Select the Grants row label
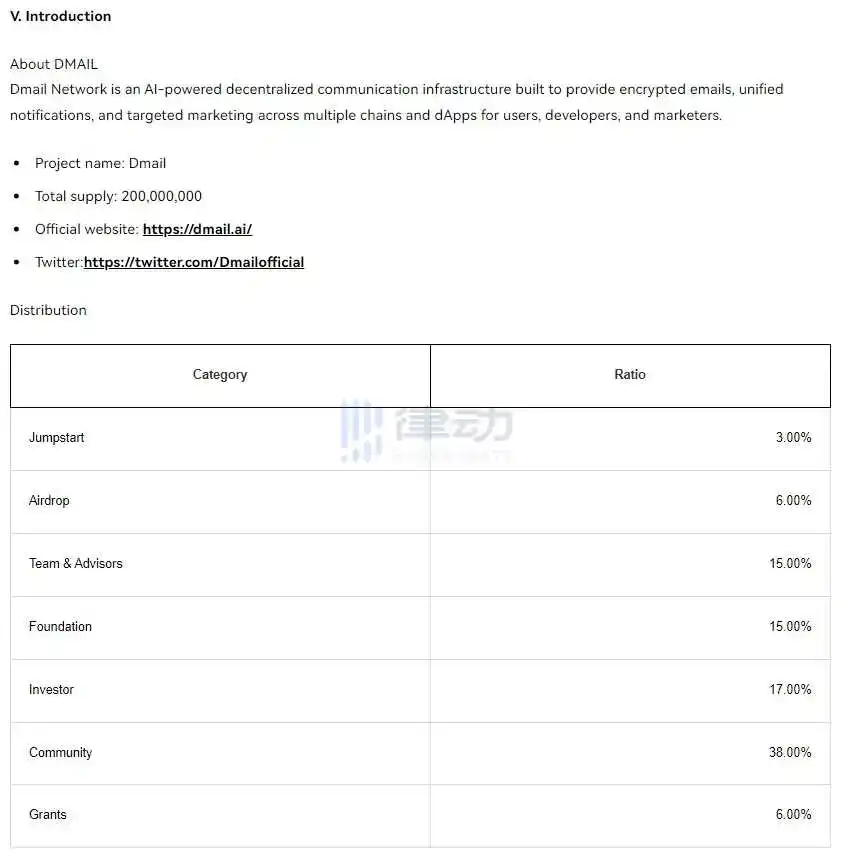The image size is (853, 863). 48,814
